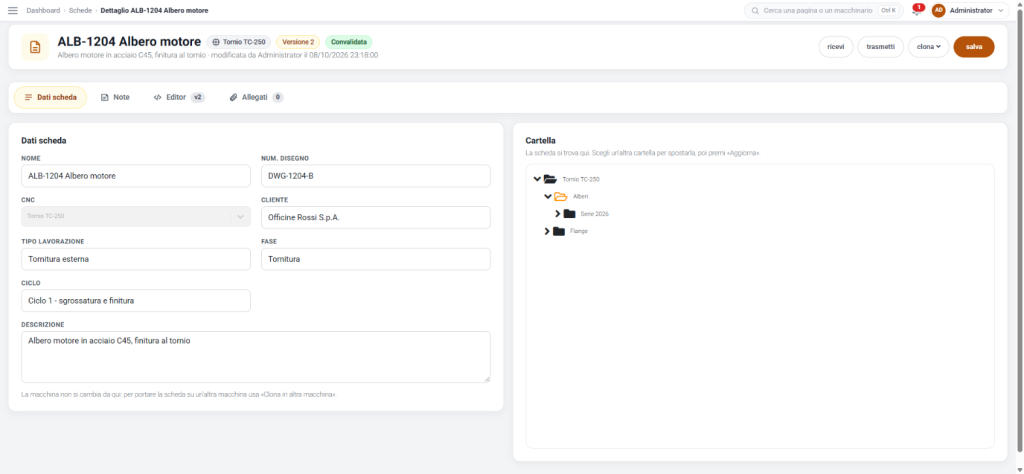
Task: Save the record with salva button
Action: pyautogui.click(x=974, y=47)
